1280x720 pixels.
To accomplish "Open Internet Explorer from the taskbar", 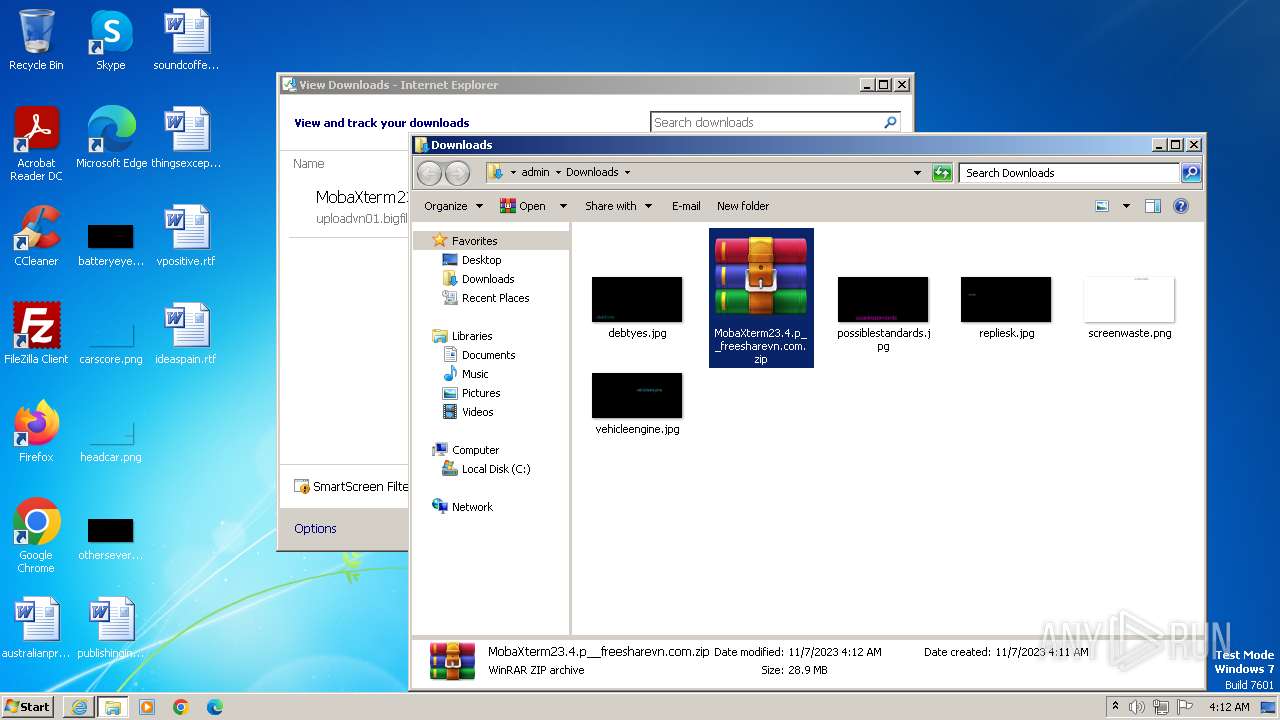I will click(x=79, y=707).
